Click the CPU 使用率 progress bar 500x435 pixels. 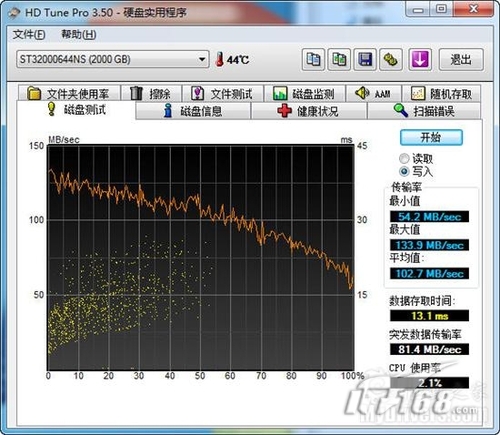429,383
